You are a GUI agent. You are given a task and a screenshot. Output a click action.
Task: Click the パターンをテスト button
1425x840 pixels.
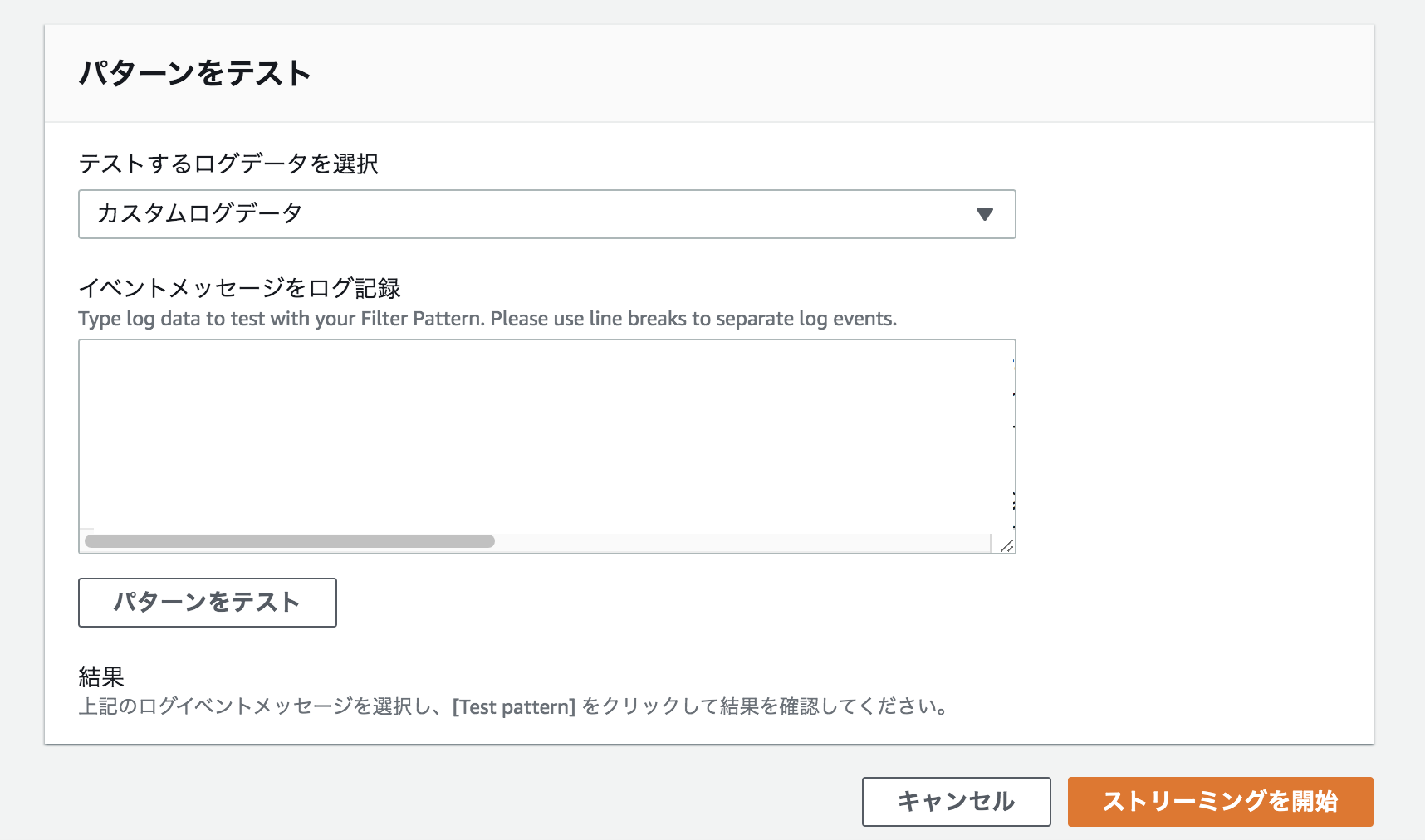pyautogui.click(x=207, y=602)
